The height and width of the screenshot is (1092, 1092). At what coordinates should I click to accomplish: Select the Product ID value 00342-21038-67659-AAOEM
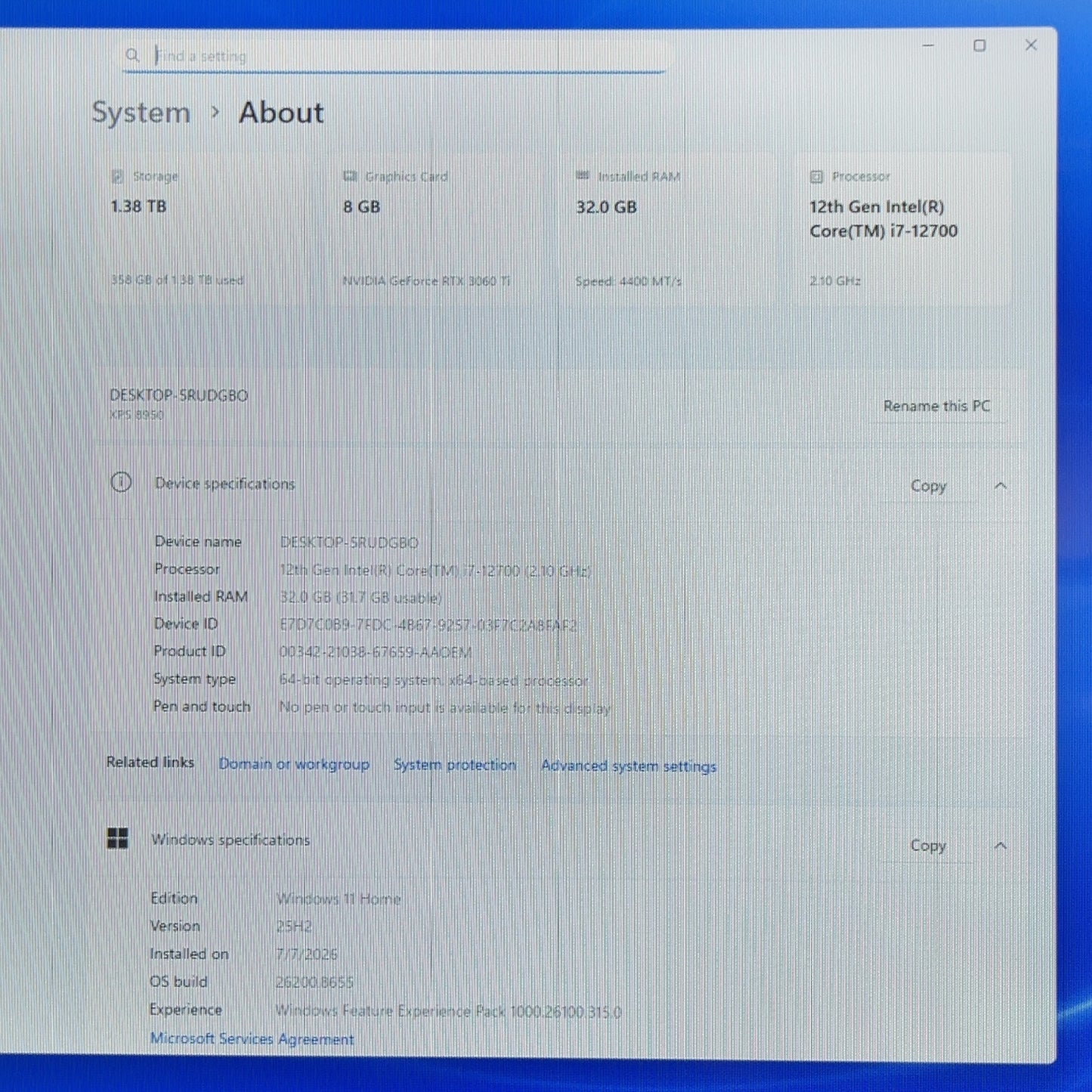376,652
